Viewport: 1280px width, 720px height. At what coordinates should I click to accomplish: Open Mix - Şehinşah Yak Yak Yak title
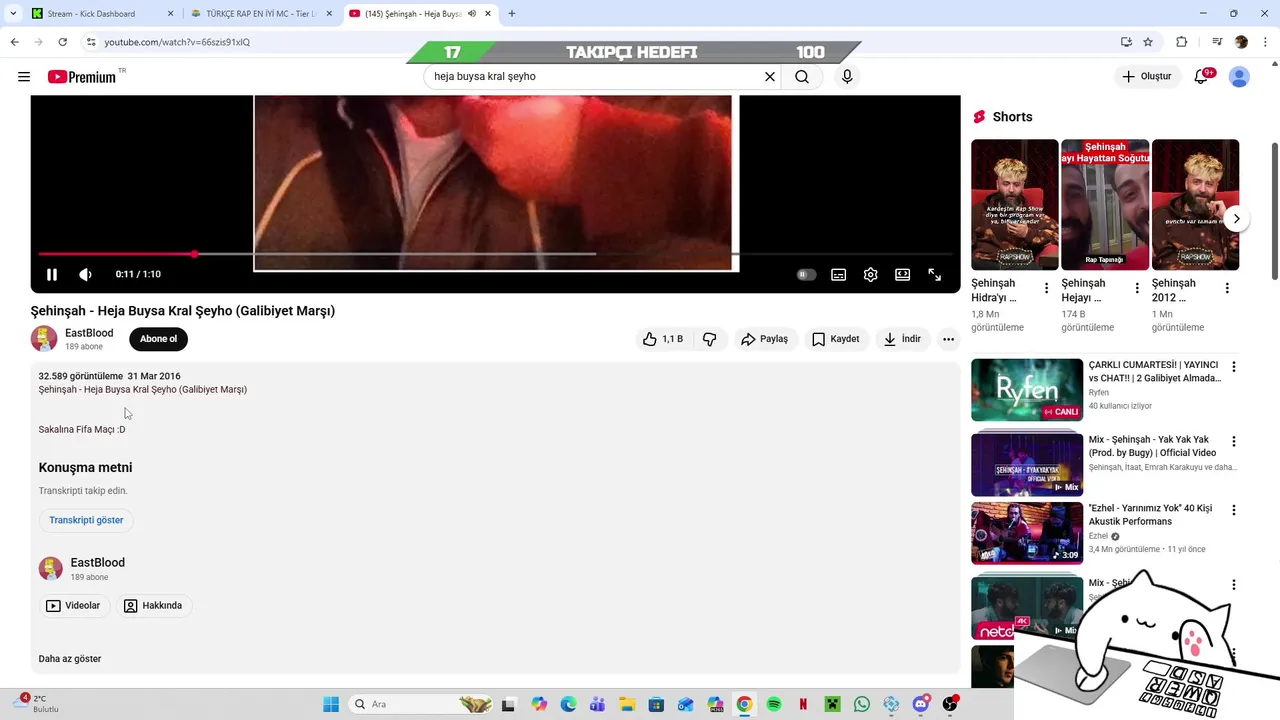click(1153, 446)
